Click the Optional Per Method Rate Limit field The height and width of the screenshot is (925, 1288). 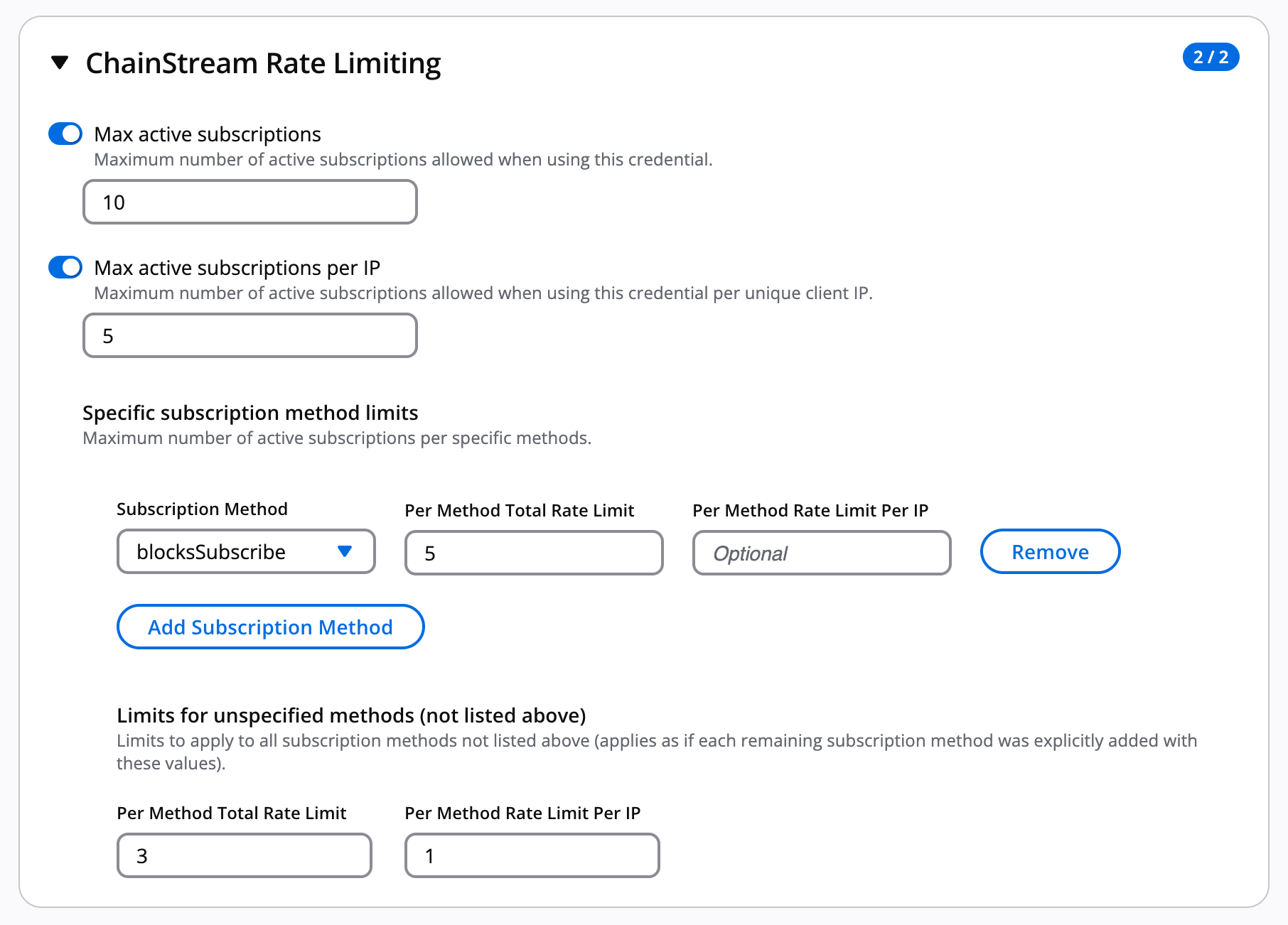820,553
